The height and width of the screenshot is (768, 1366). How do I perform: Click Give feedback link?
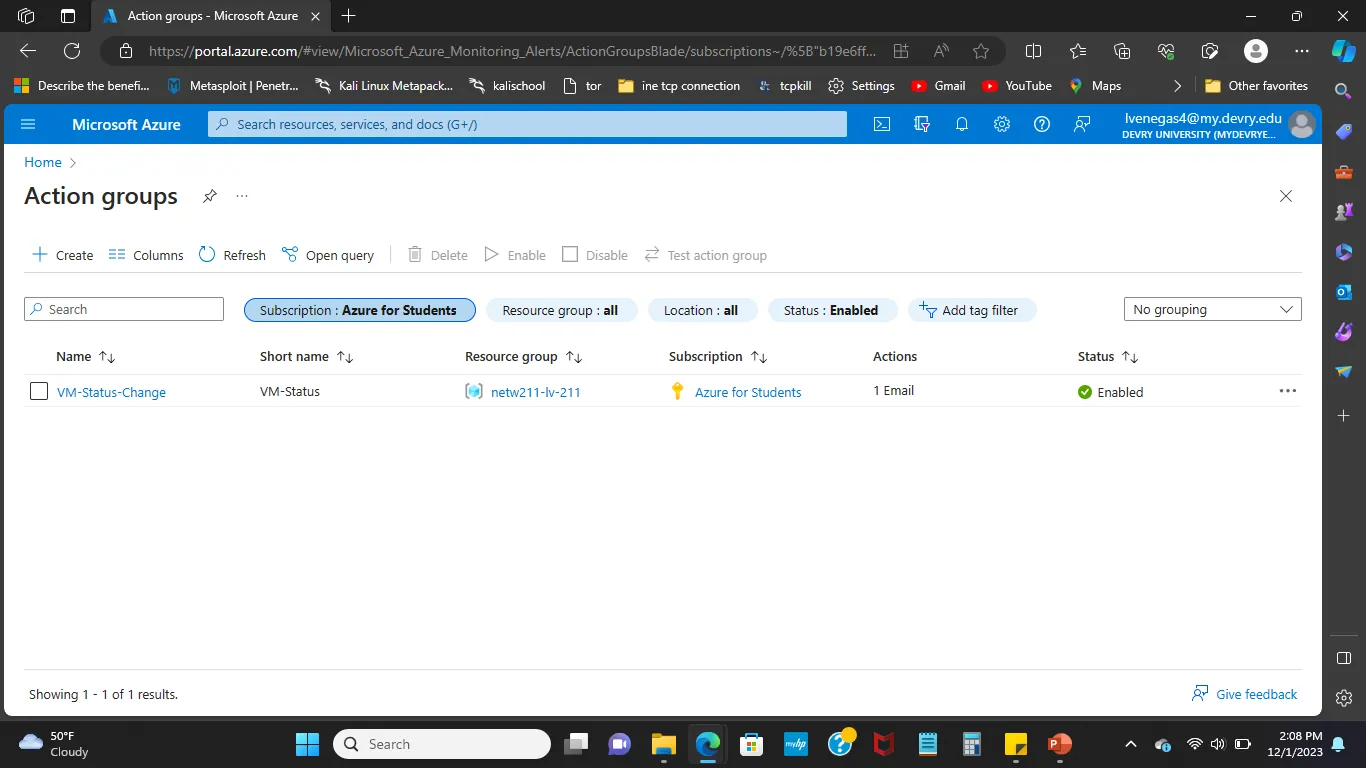coord(1245,694)
